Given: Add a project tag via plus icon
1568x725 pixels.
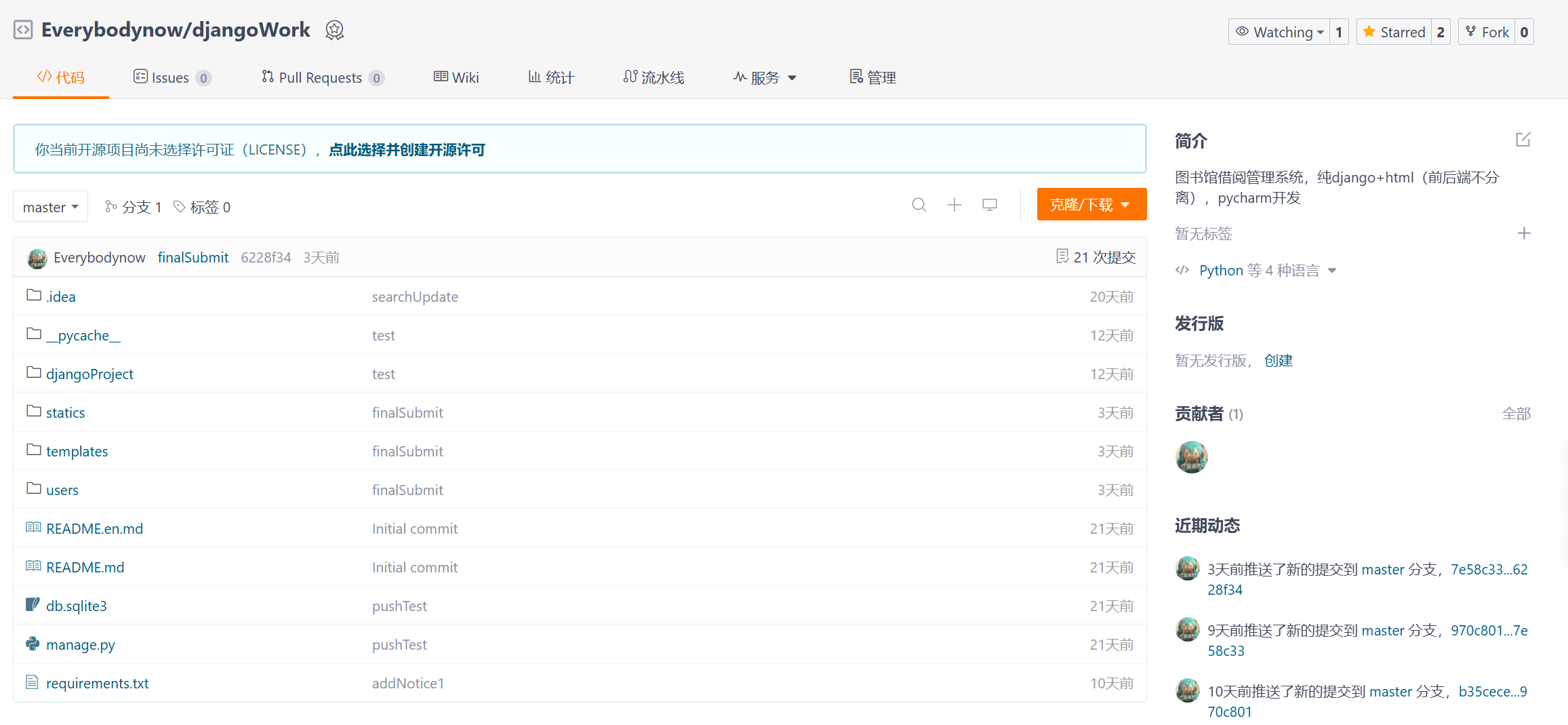Looking at the screenshot, I should (1524, 233).
